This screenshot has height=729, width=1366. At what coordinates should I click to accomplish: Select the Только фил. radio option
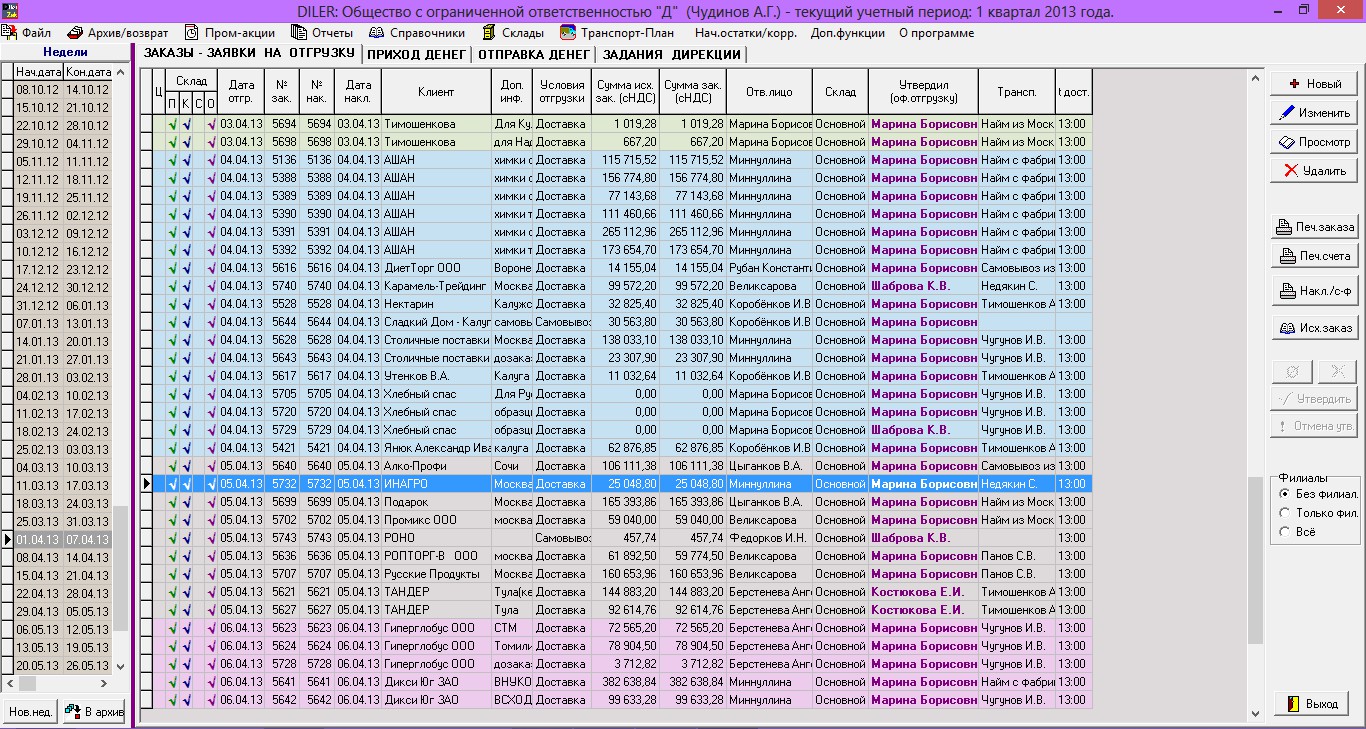pos(1318,513)
